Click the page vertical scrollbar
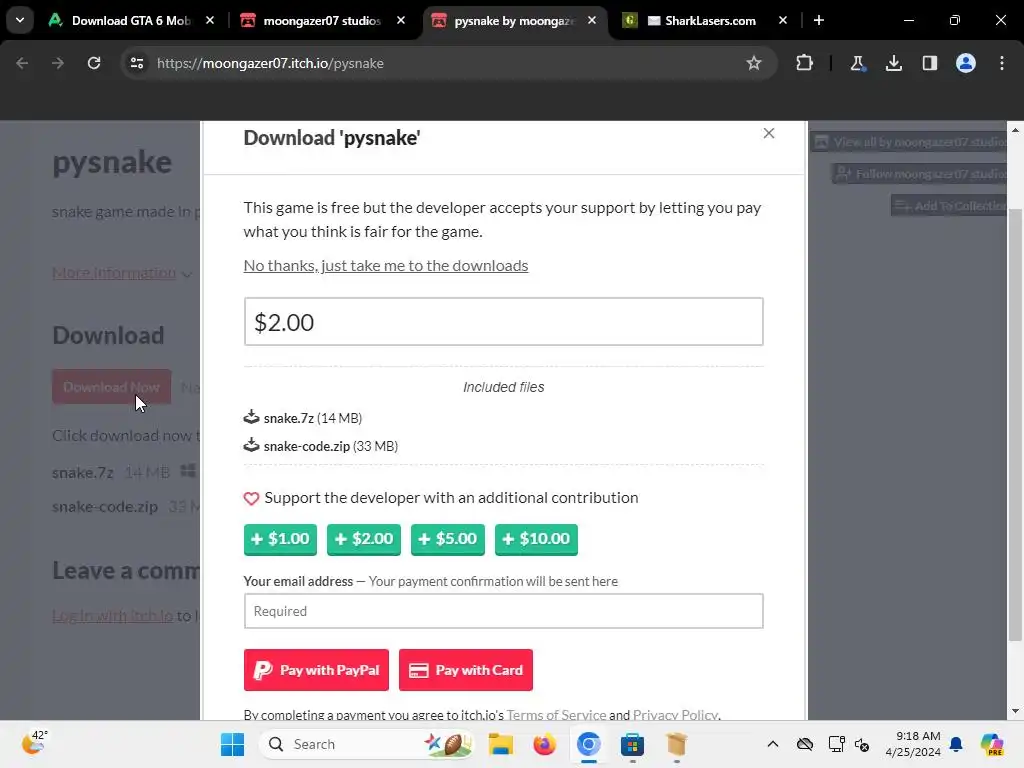 [1015, 424]
